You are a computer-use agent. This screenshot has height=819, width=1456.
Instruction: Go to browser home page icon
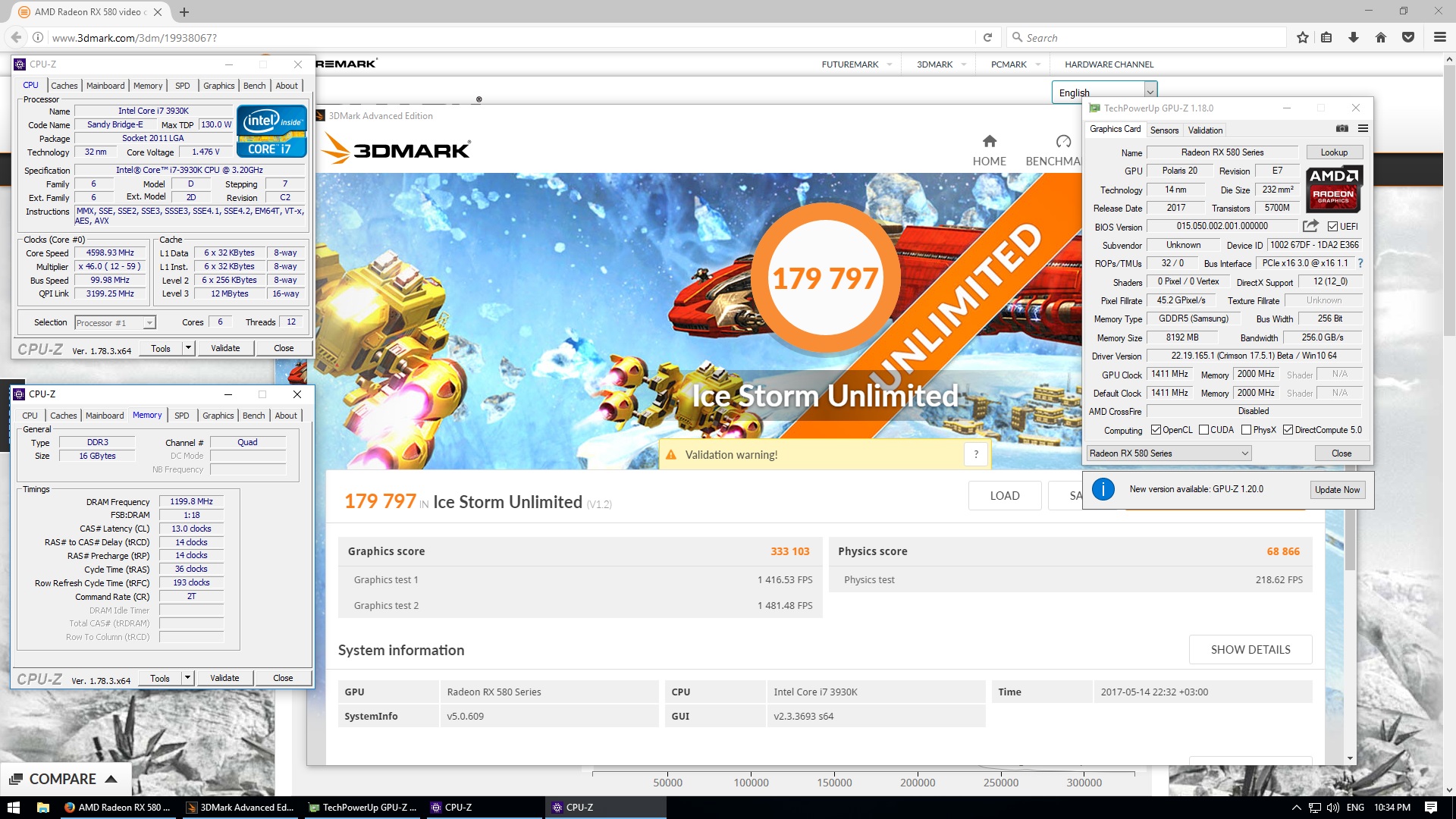[1381, 37]
